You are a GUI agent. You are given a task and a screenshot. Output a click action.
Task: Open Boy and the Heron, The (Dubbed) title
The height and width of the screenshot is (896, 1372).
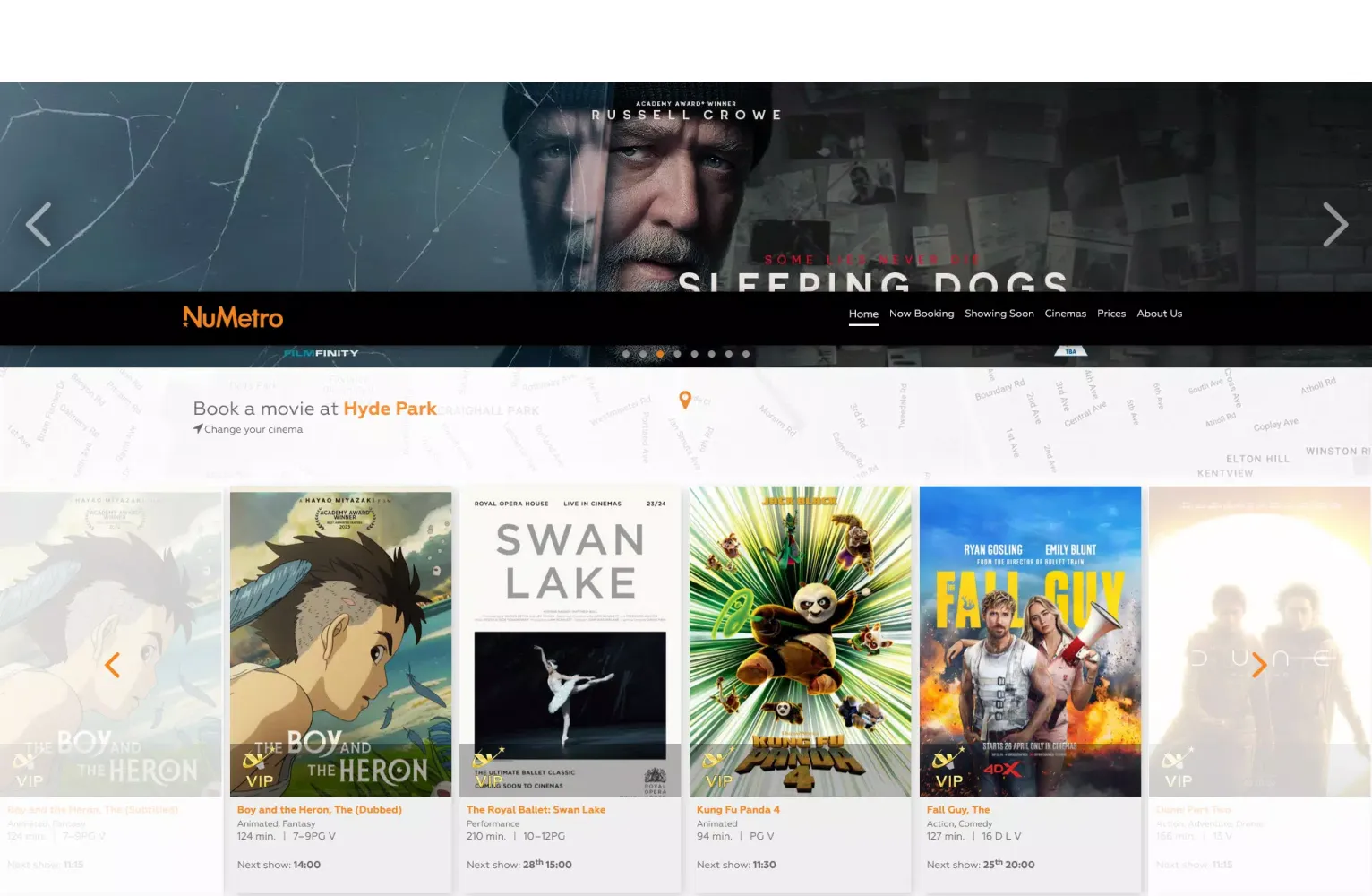[x=320, y=810]
